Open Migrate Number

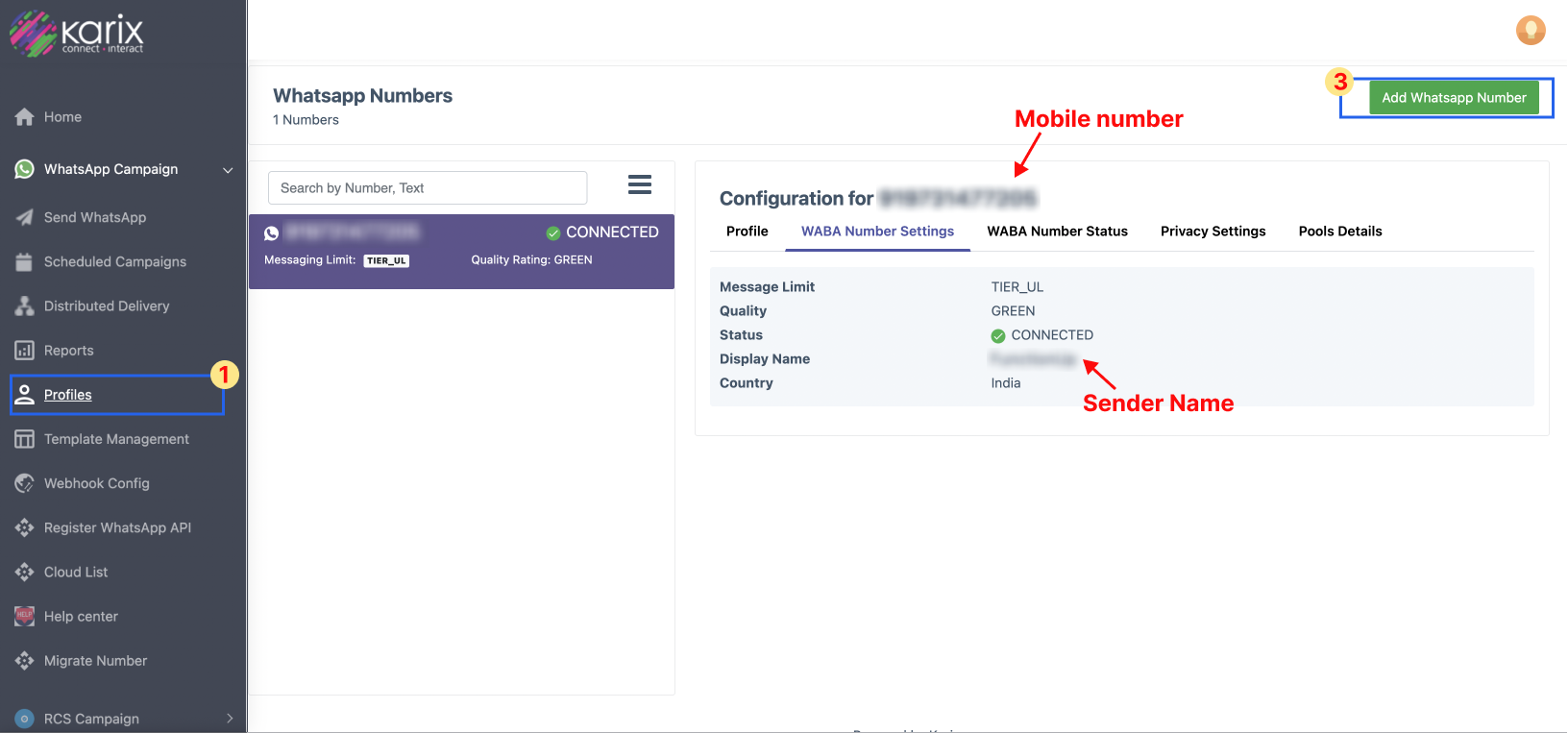tap(95, 661)
